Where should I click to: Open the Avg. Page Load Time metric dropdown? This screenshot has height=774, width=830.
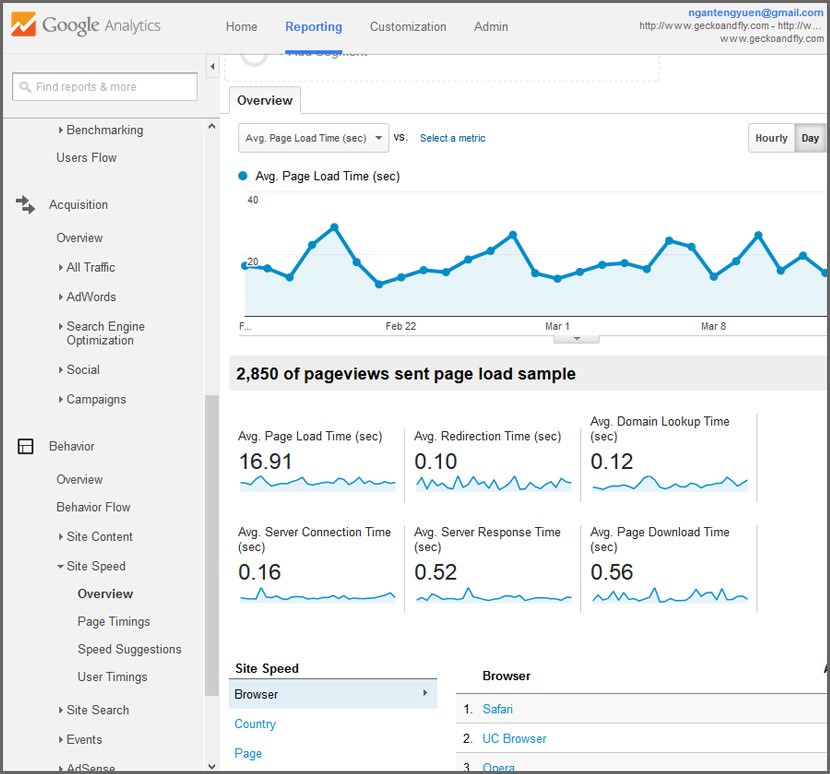point(313,138)
